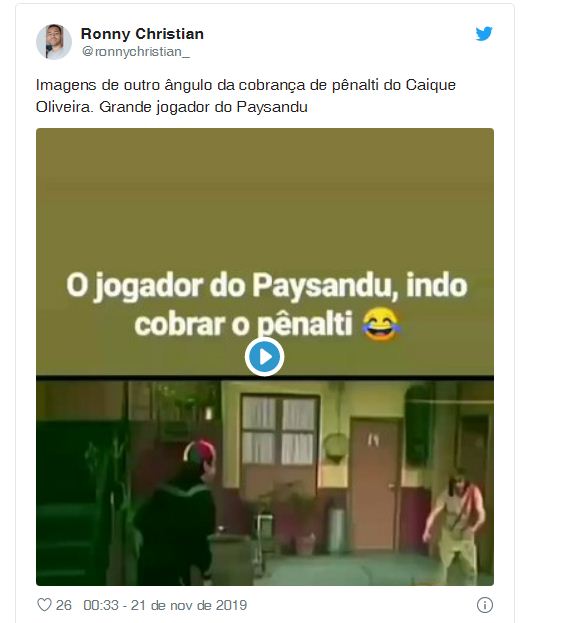Screen dimensions: 565x623
Task: Click the brown door in the video scene
Action: click(x=375, y=483)
